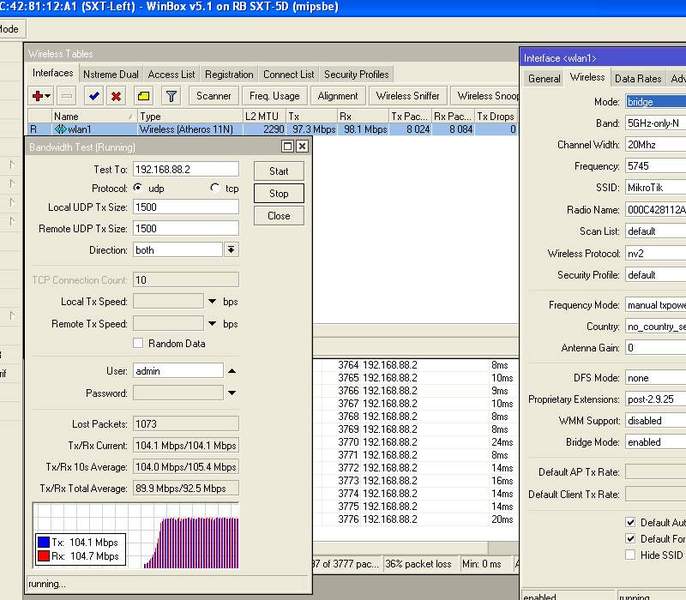
Task: Open the Alignment tool
Action: (x=338, y=96)
